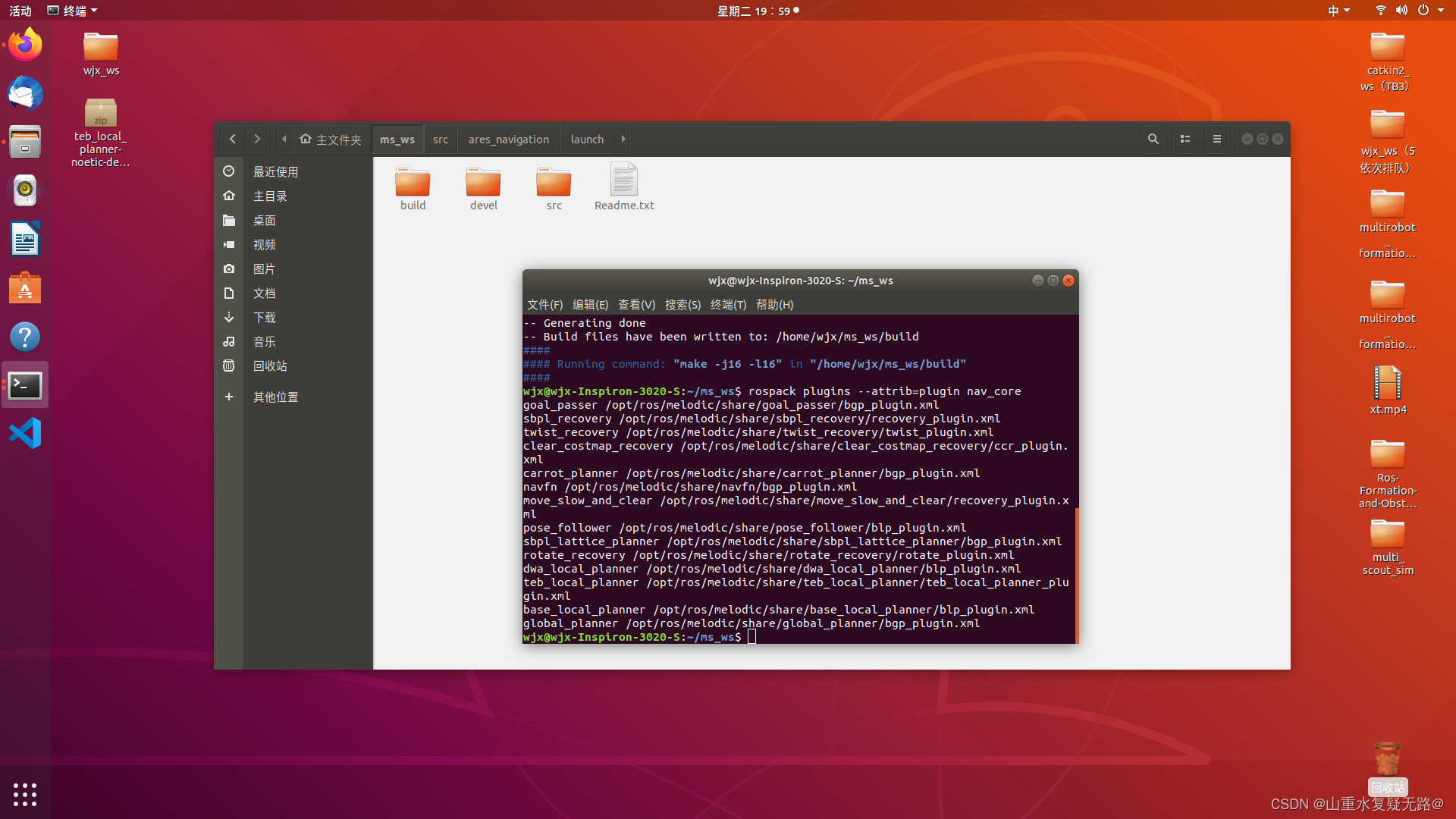1456x819 pixels.
Task: Open 回收站 in Files sidebar
Action: click(x=294, y=366)
